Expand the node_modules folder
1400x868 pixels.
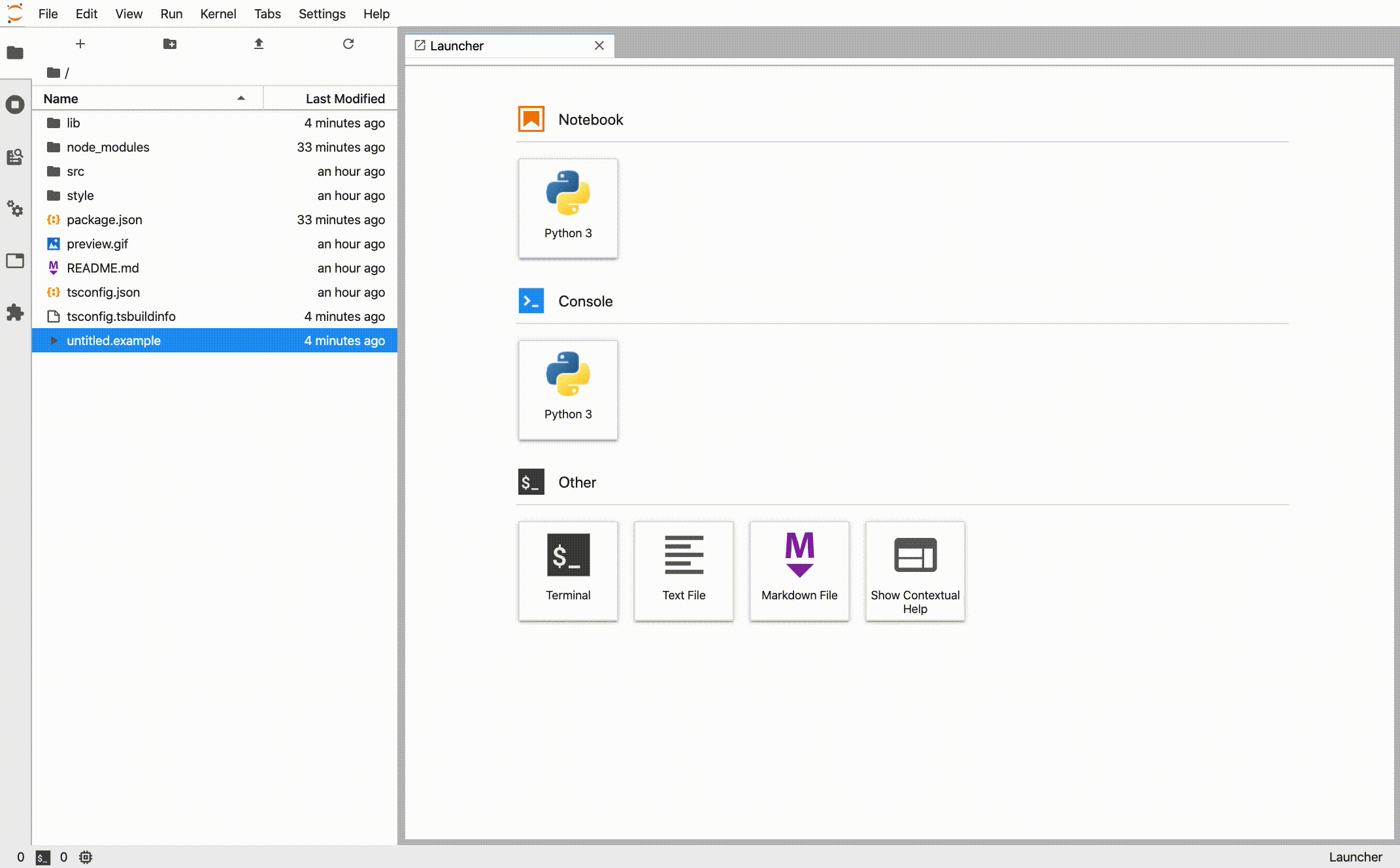click(x=108, y=146)
